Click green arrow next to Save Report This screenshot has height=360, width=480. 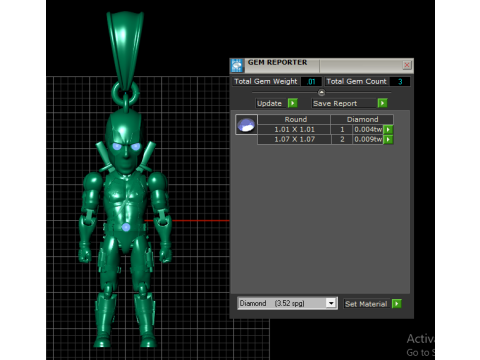coord(382,103)
